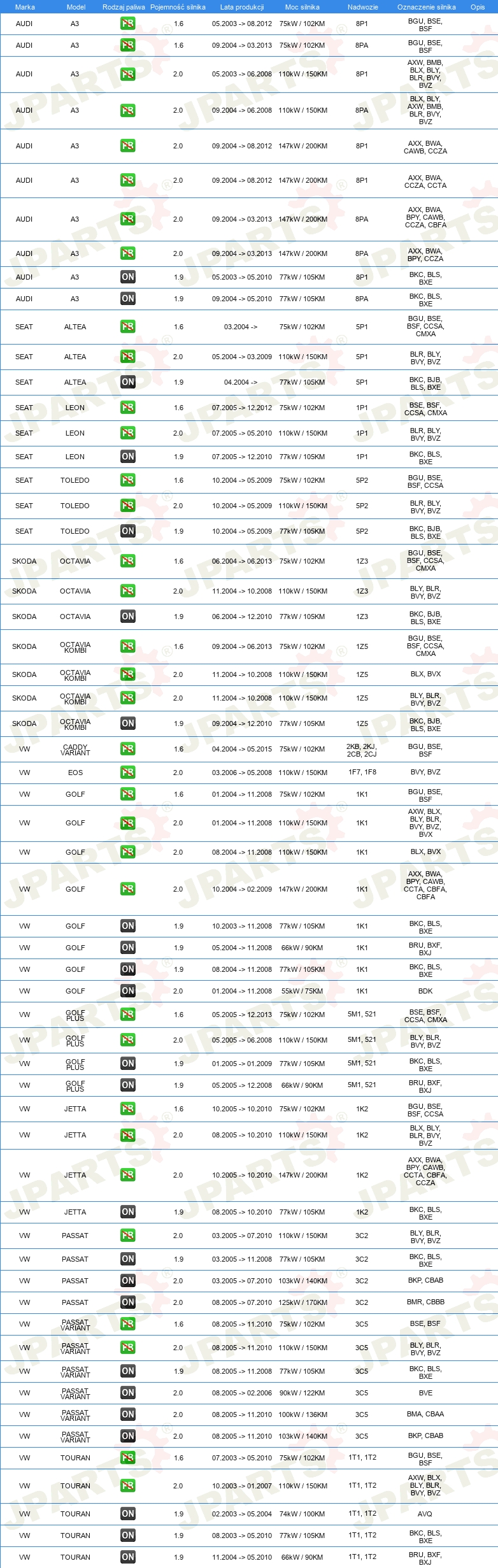The height and width of the screenshot is (1568, 498).
Task: Click the Opis column header
Action: point(478,7)
